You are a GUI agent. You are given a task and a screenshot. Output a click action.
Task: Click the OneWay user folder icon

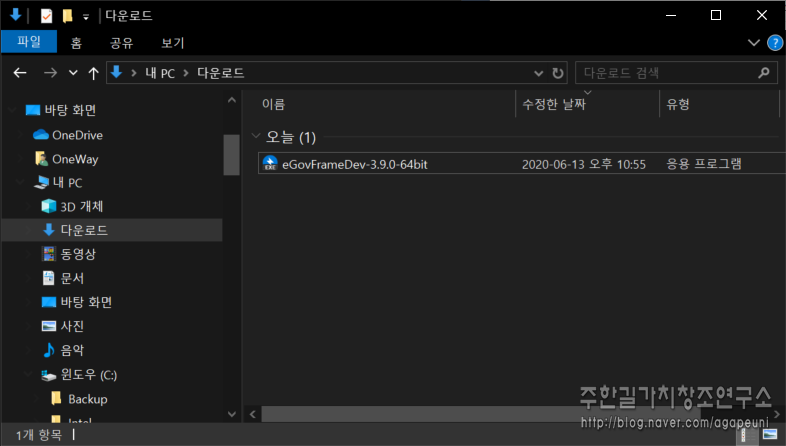point(41,159)
